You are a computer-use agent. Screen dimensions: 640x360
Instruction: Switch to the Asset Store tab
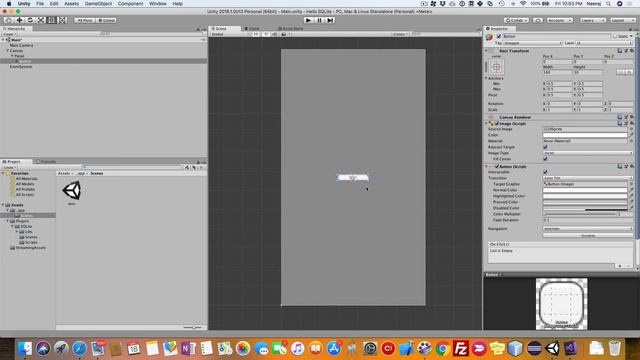point(291,29)
